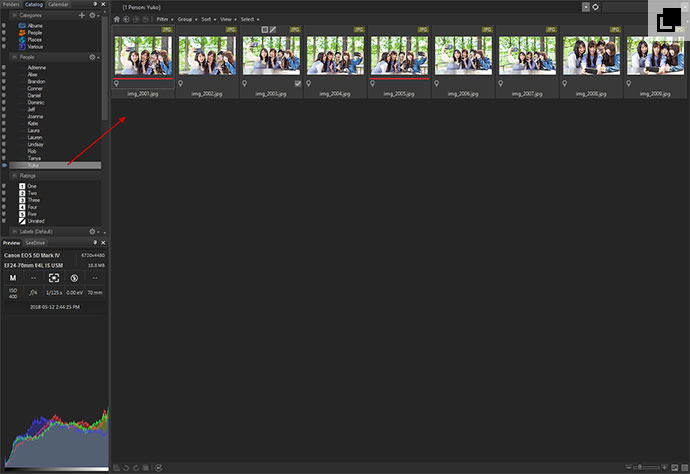690x474 pixels.
Task: Select the img_2007.jpg thumbnail
Action: 528,55
